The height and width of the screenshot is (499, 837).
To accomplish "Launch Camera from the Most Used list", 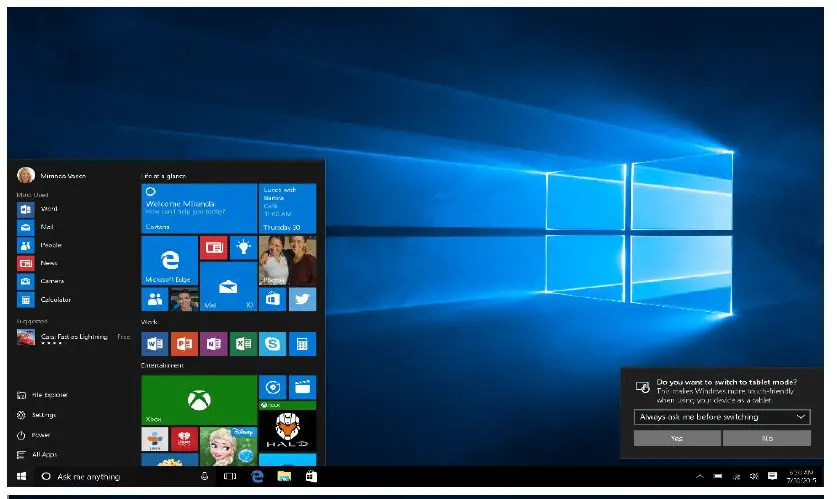I will tap(41, 281).
